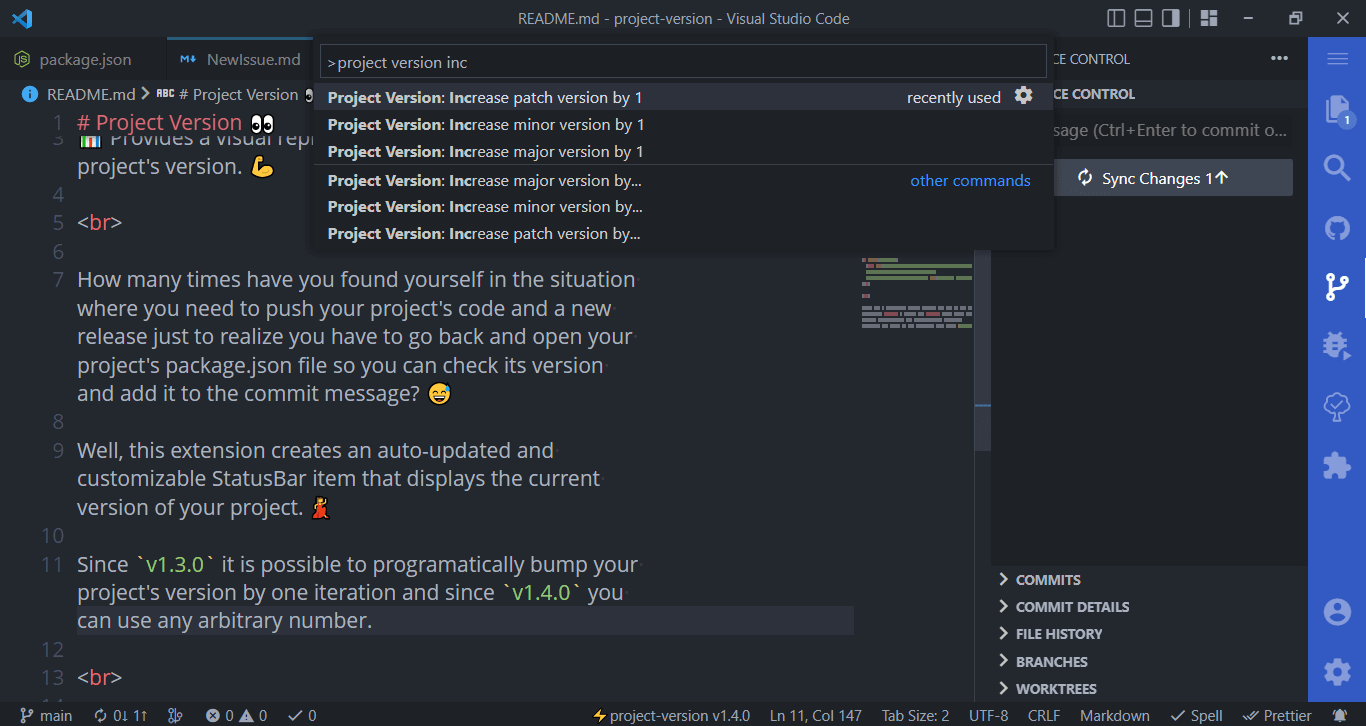The image size is (1366, 726).
Task: Synchronize changes 0↓ 1↑ in status bar
Action: point(121,715)
